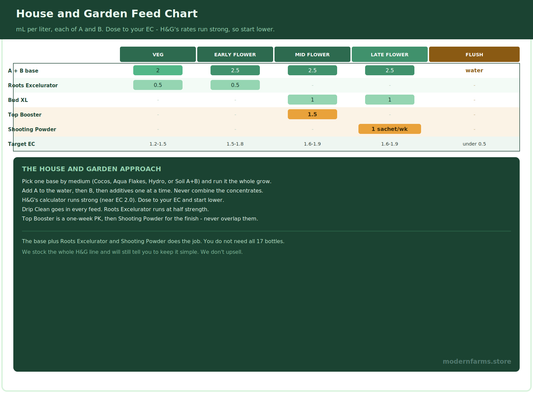This screenshot has width=533, height=393.
Task: Select the Shooting Powder row label
Action: pos(32,129)
